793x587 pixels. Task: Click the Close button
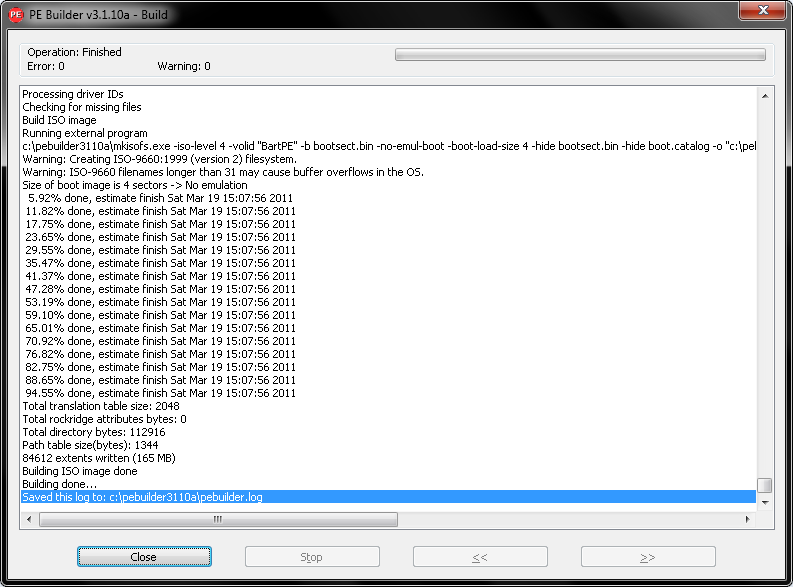pyautogui.click(x=144, y=557)
